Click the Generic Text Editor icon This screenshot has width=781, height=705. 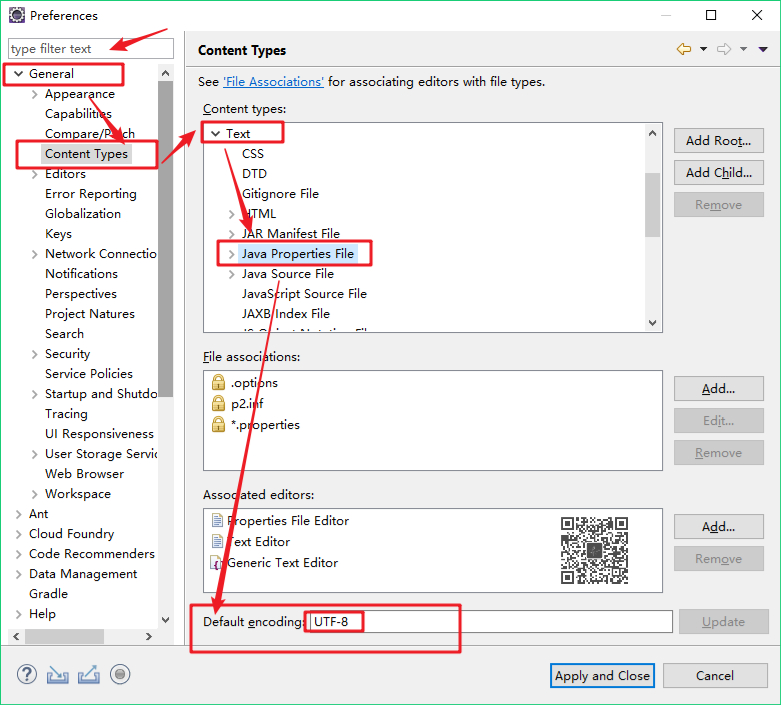click(216, 563)
